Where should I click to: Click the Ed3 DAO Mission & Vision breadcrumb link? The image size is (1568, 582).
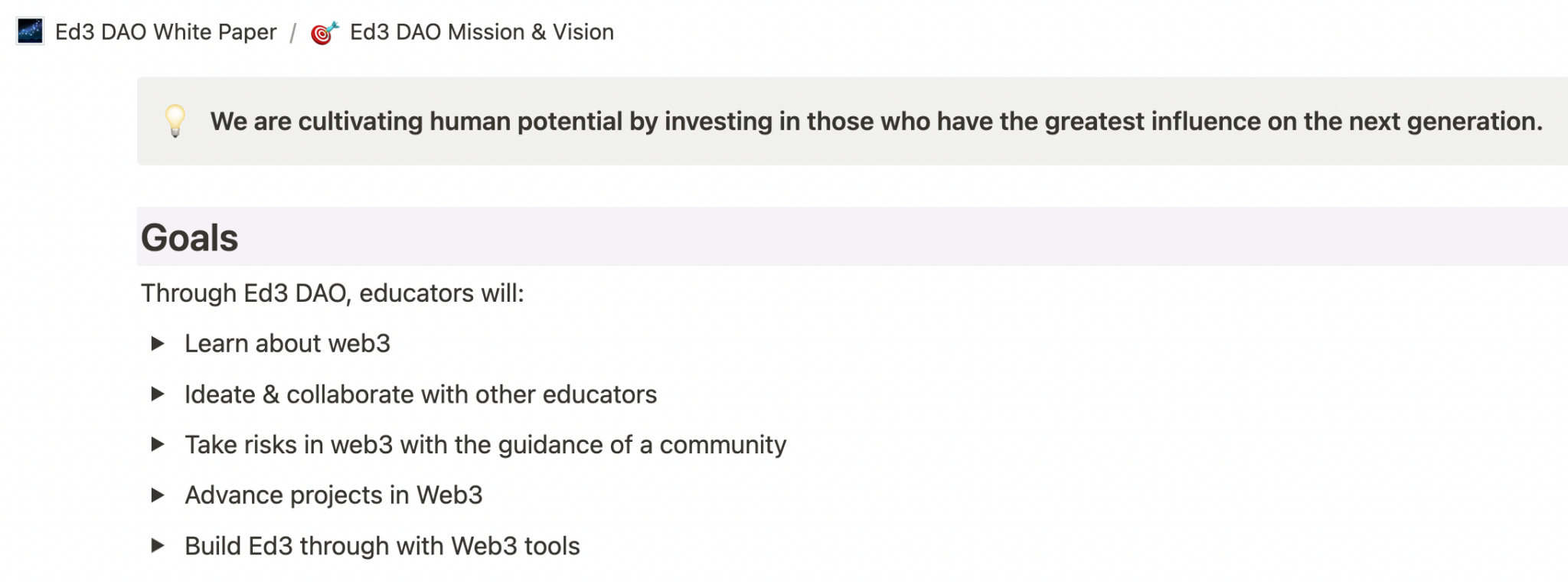[x=481, y=31]
